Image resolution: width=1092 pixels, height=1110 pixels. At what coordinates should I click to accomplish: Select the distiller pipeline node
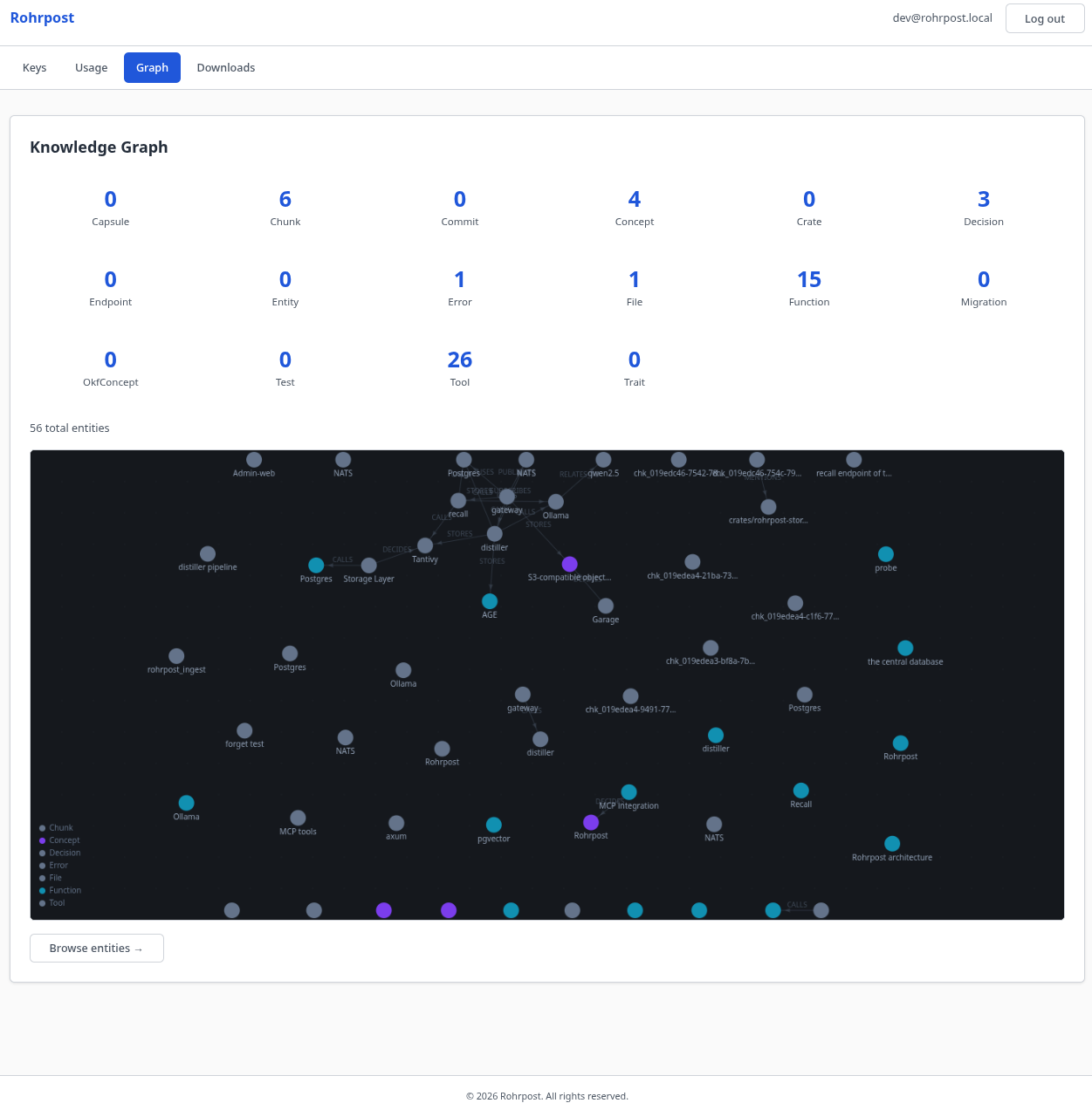pos(208,554)
